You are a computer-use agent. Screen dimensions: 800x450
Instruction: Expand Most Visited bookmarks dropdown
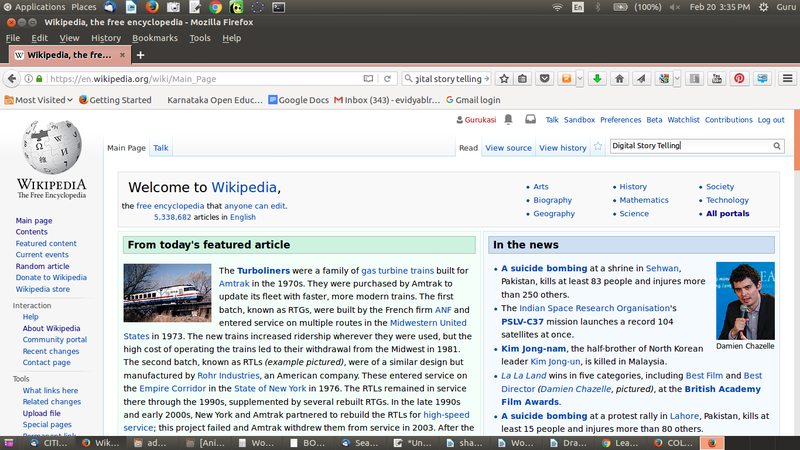(x=39, y=100)
